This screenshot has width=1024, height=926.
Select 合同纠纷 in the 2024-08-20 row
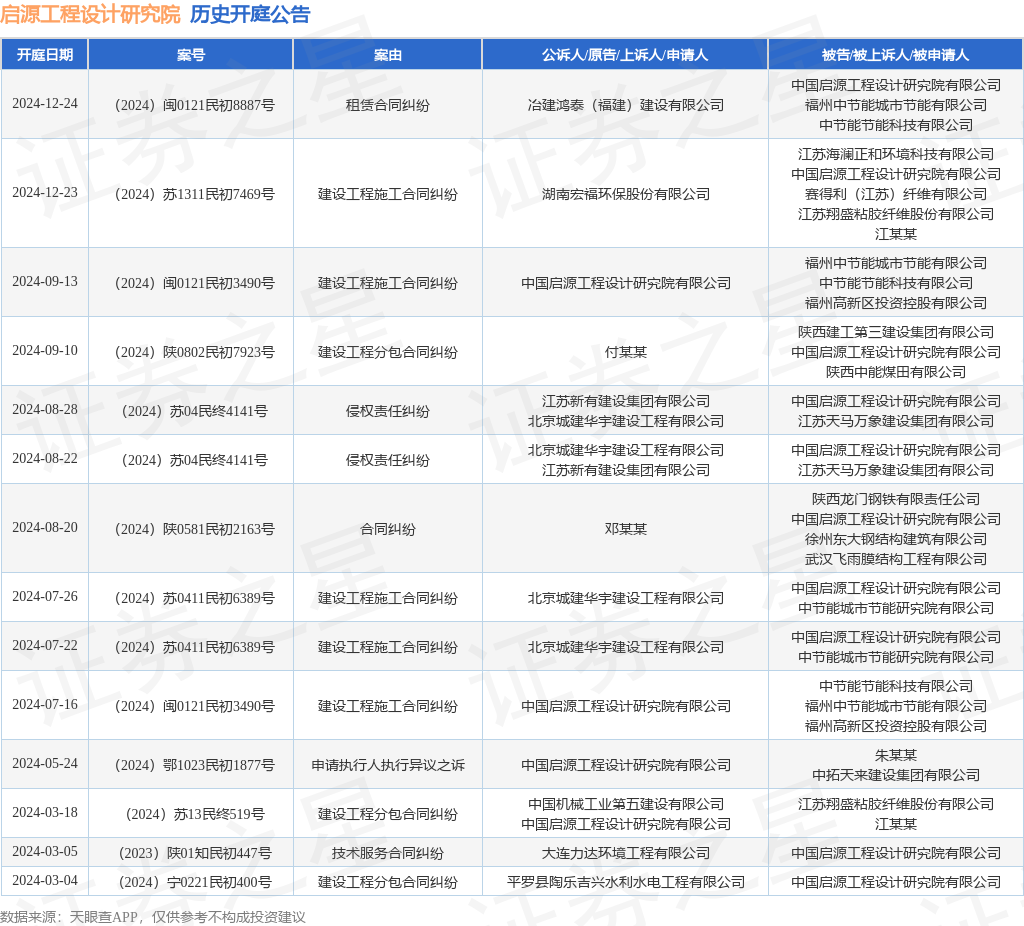[388, 529]
